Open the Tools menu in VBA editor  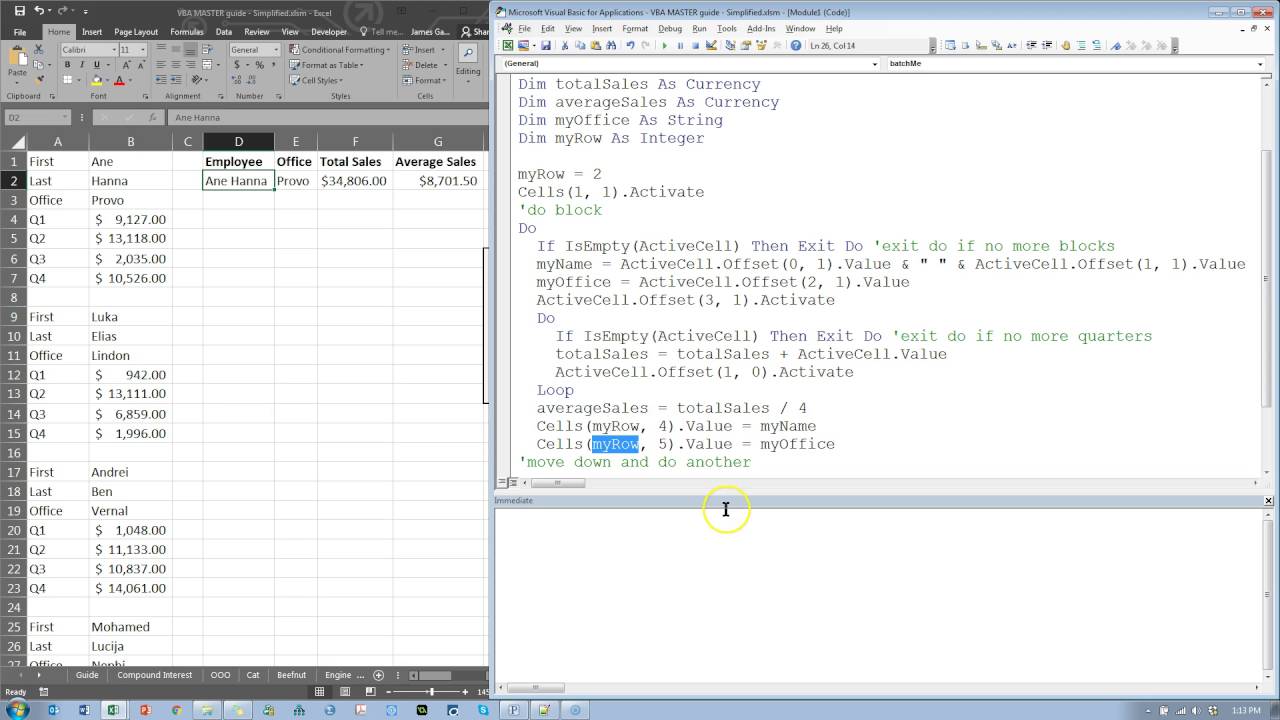727,29
